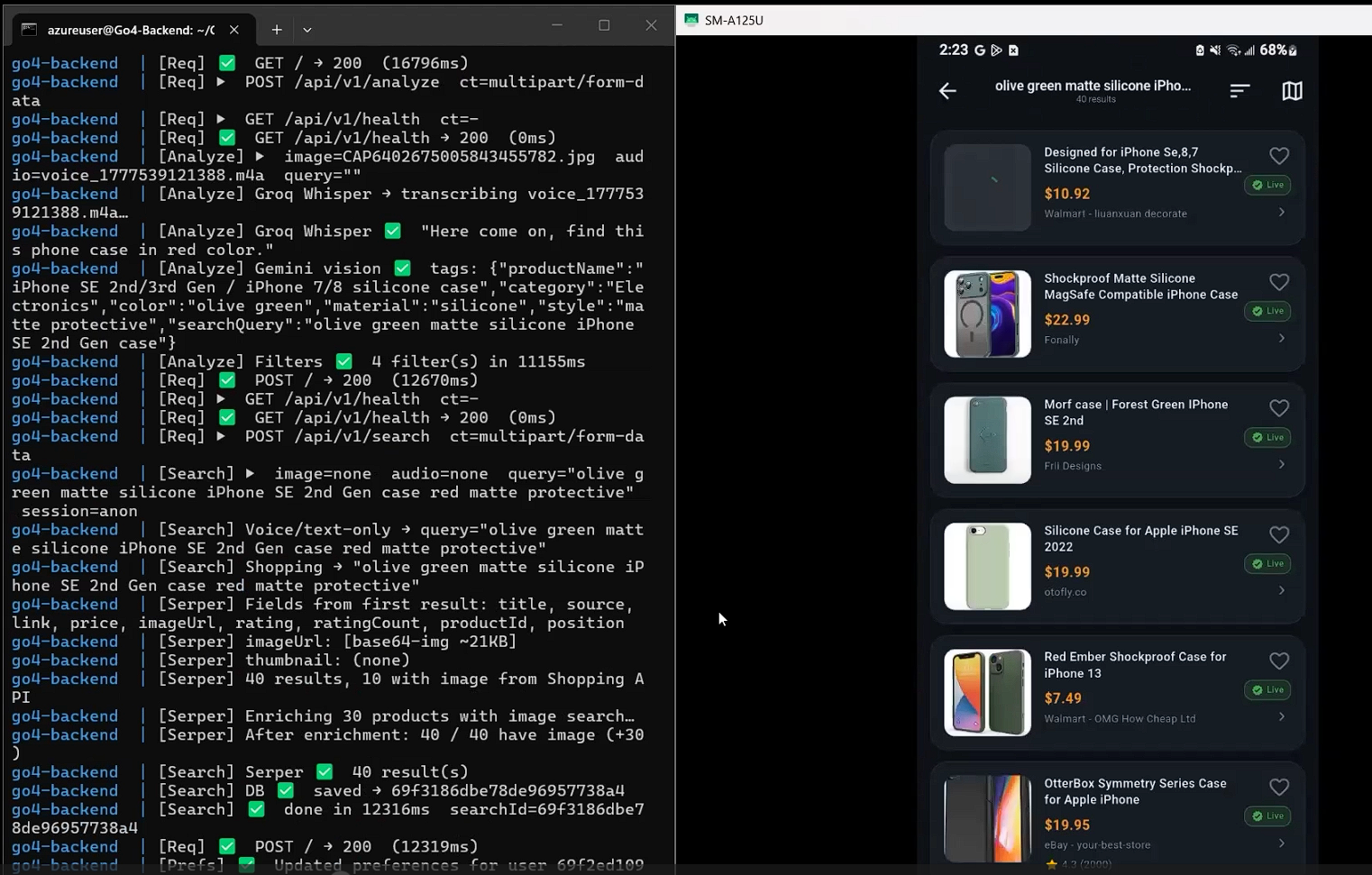Open thumbnail of Morf Forest Green case

(x=987, y=440)
